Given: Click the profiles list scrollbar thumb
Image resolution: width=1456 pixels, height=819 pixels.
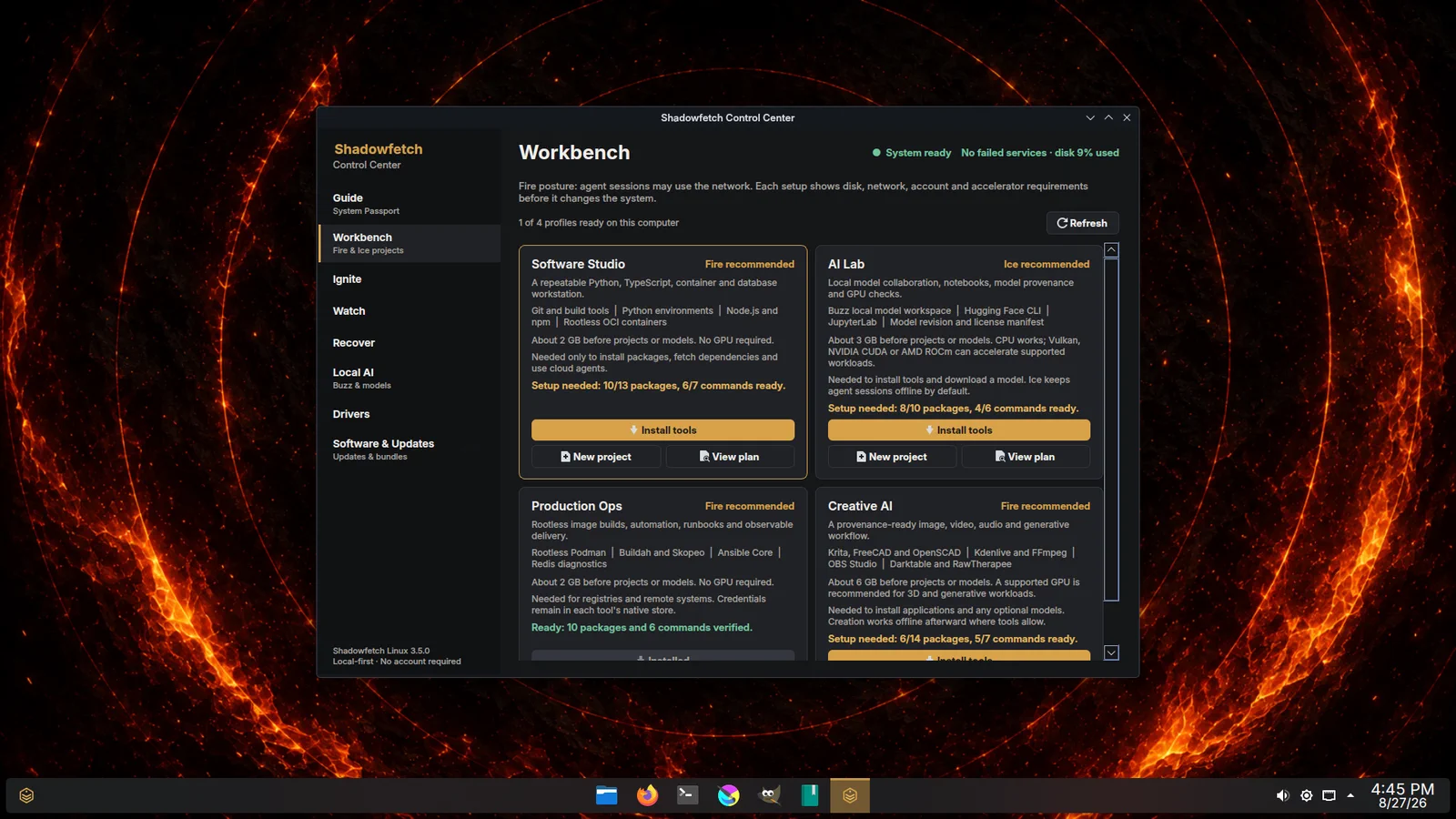Looking at the screenshot, I should point(1111,430).
